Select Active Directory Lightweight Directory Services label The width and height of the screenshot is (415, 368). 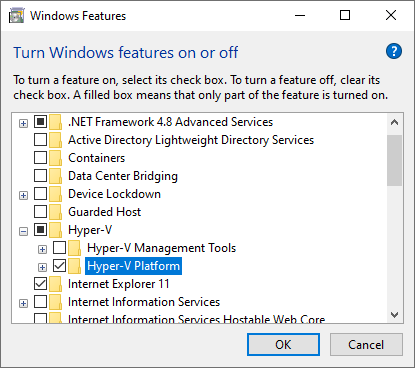pos(191,140)
